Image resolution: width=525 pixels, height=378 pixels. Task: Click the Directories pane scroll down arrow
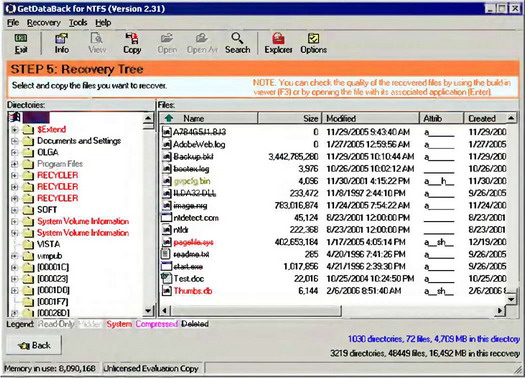click(x=148, y=311)
